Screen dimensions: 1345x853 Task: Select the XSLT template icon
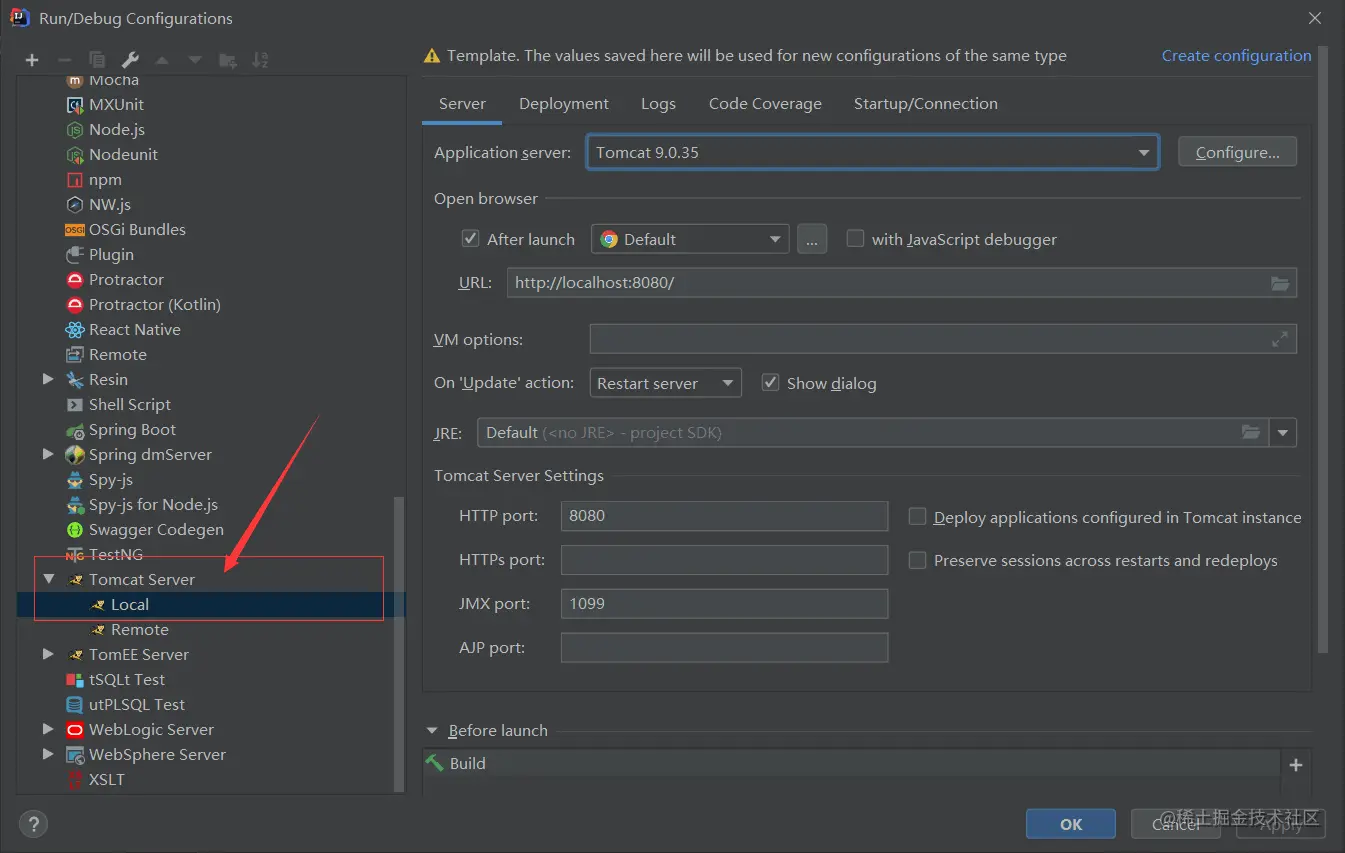tap(74, 780)
